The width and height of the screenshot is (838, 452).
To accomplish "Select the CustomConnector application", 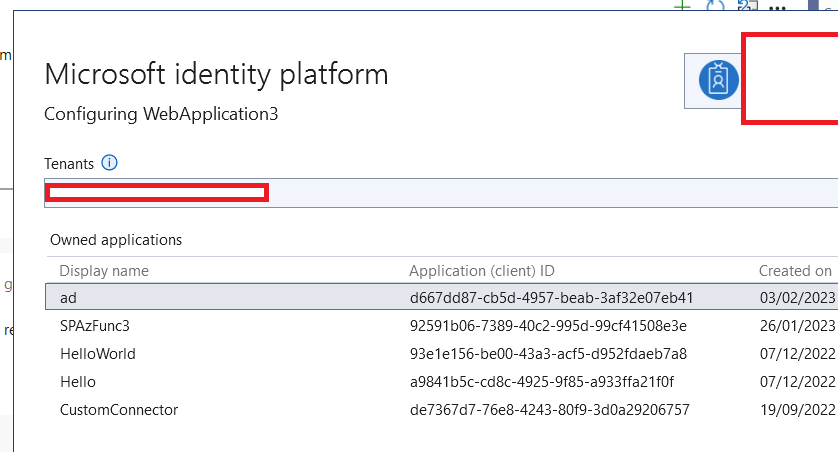I will [x=119, y=410].
